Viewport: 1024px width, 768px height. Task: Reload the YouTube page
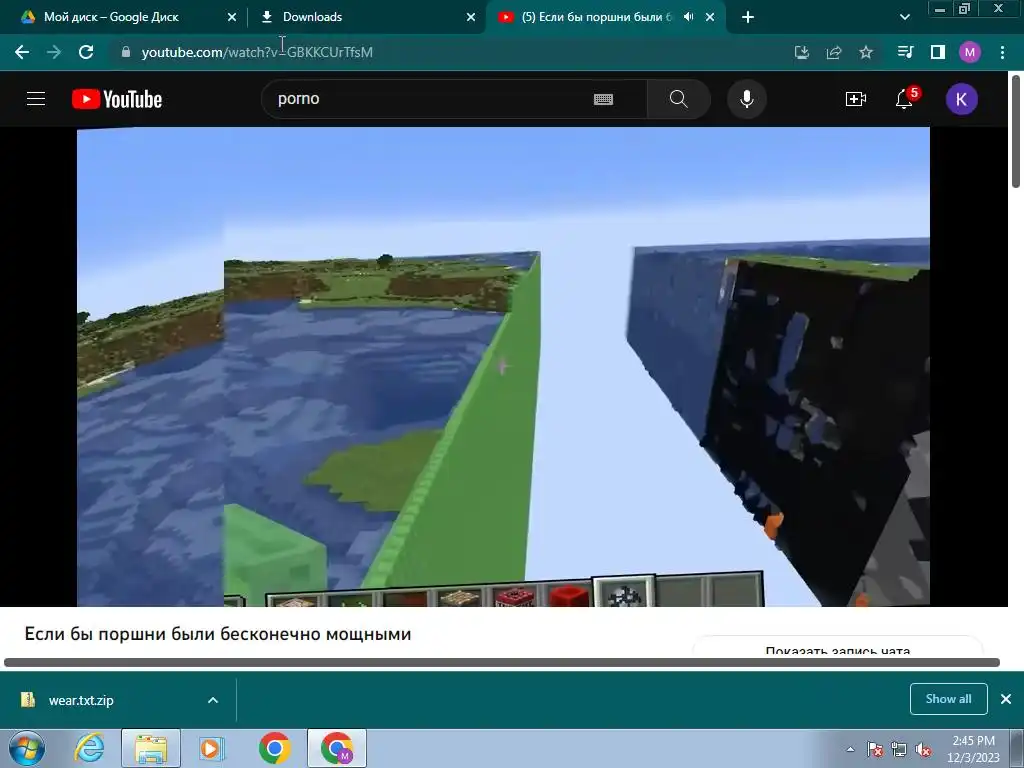[86, 52]
